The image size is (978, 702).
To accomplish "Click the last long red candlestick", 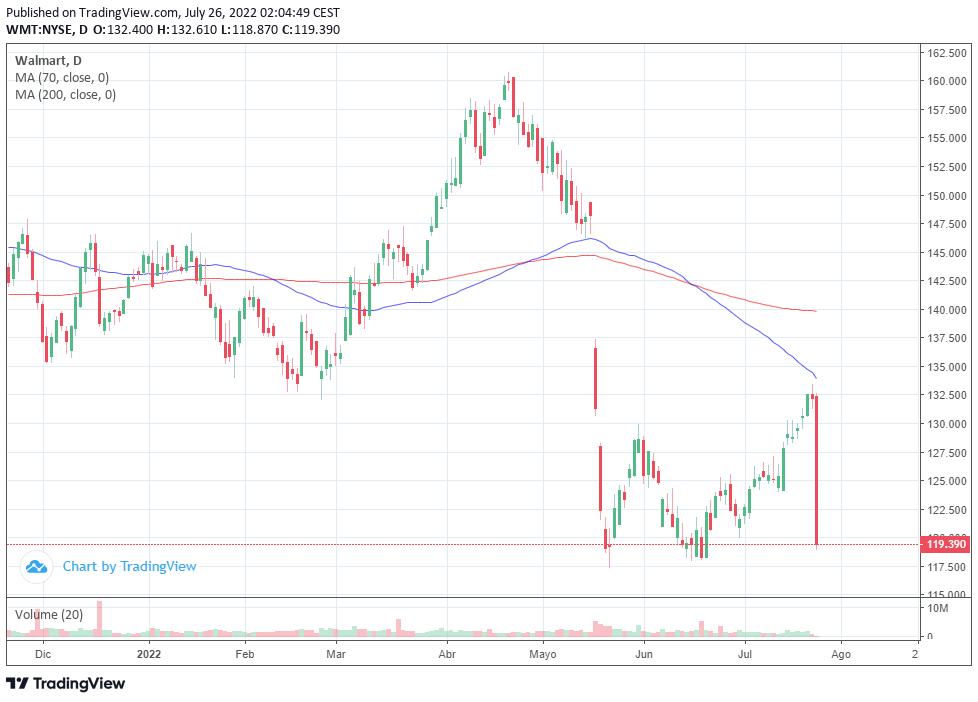I will [x=816, y=469].
